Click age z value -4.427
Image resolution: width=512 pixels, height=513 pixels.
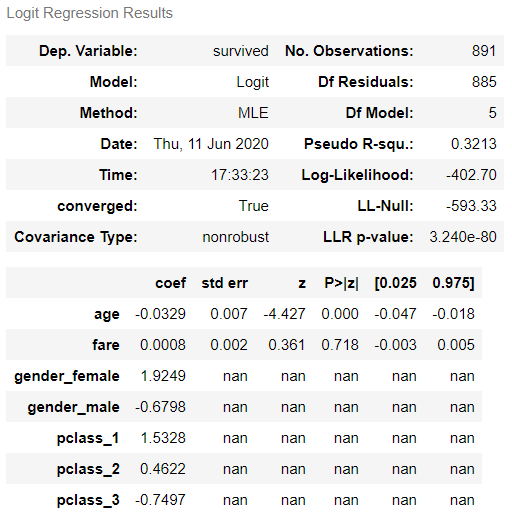284,314
